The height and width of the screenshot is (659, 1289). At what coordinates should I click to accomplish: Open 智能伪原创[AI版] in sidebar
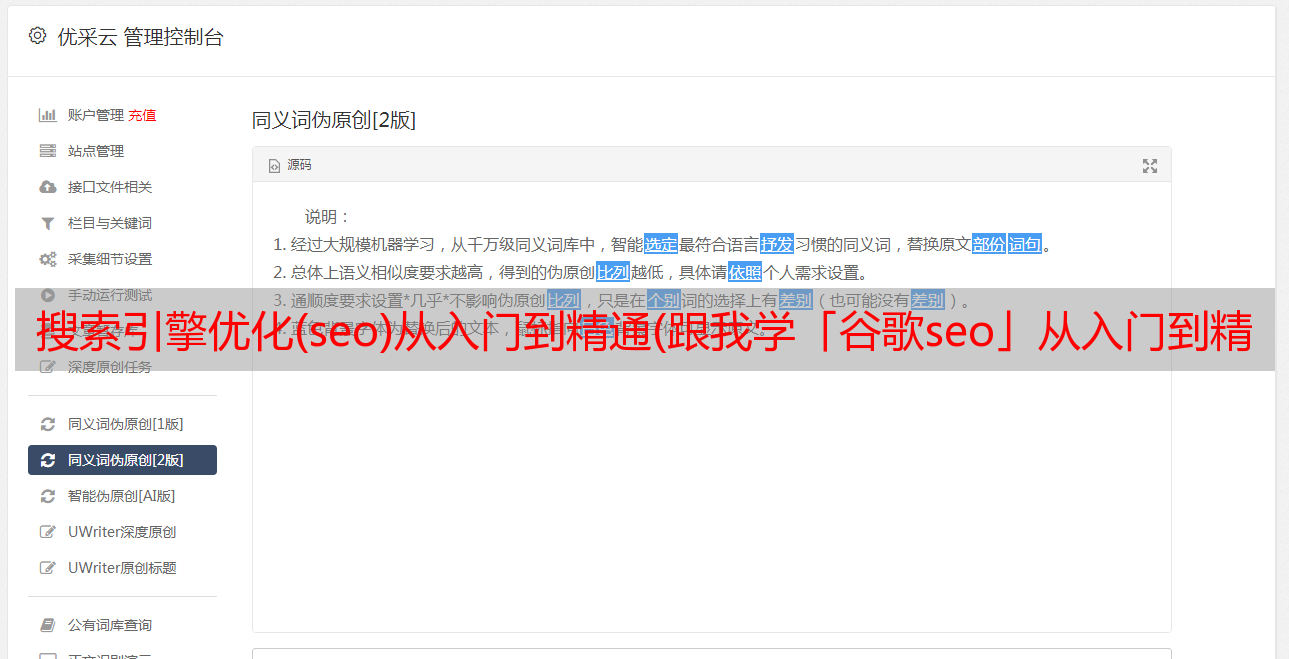tap(122, 496)
